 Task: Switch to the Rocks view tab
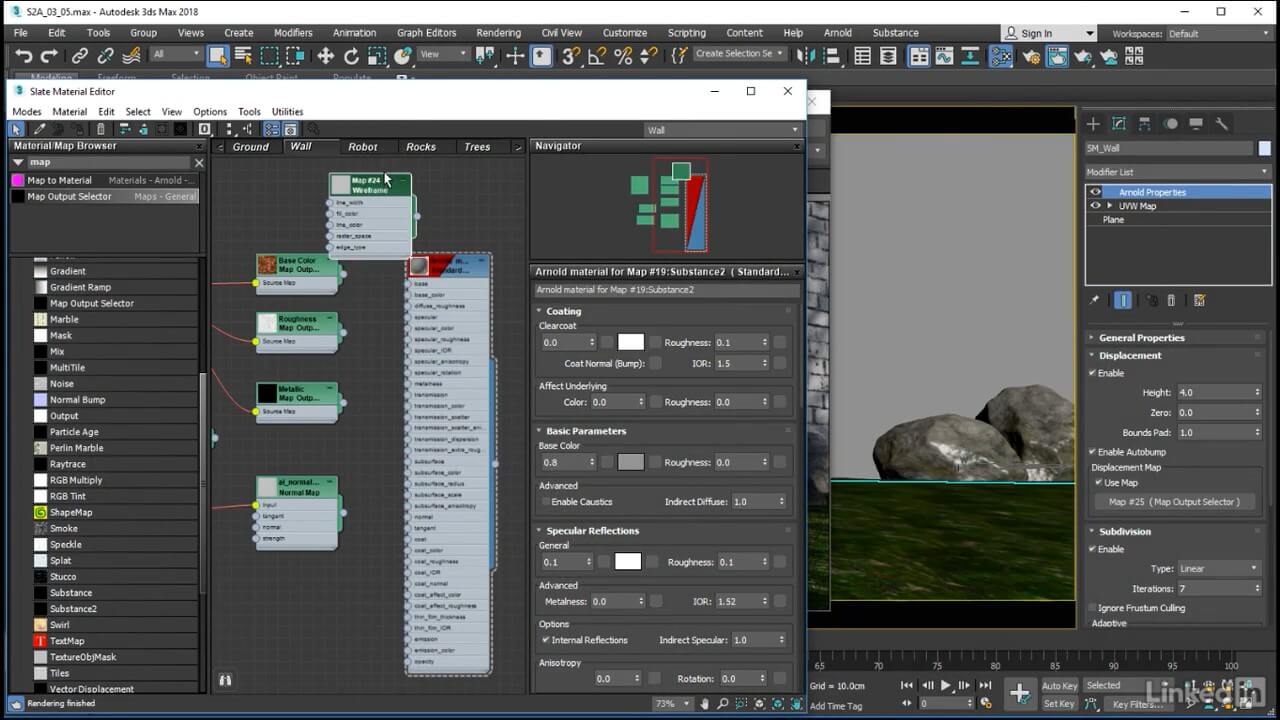[420, 147]
